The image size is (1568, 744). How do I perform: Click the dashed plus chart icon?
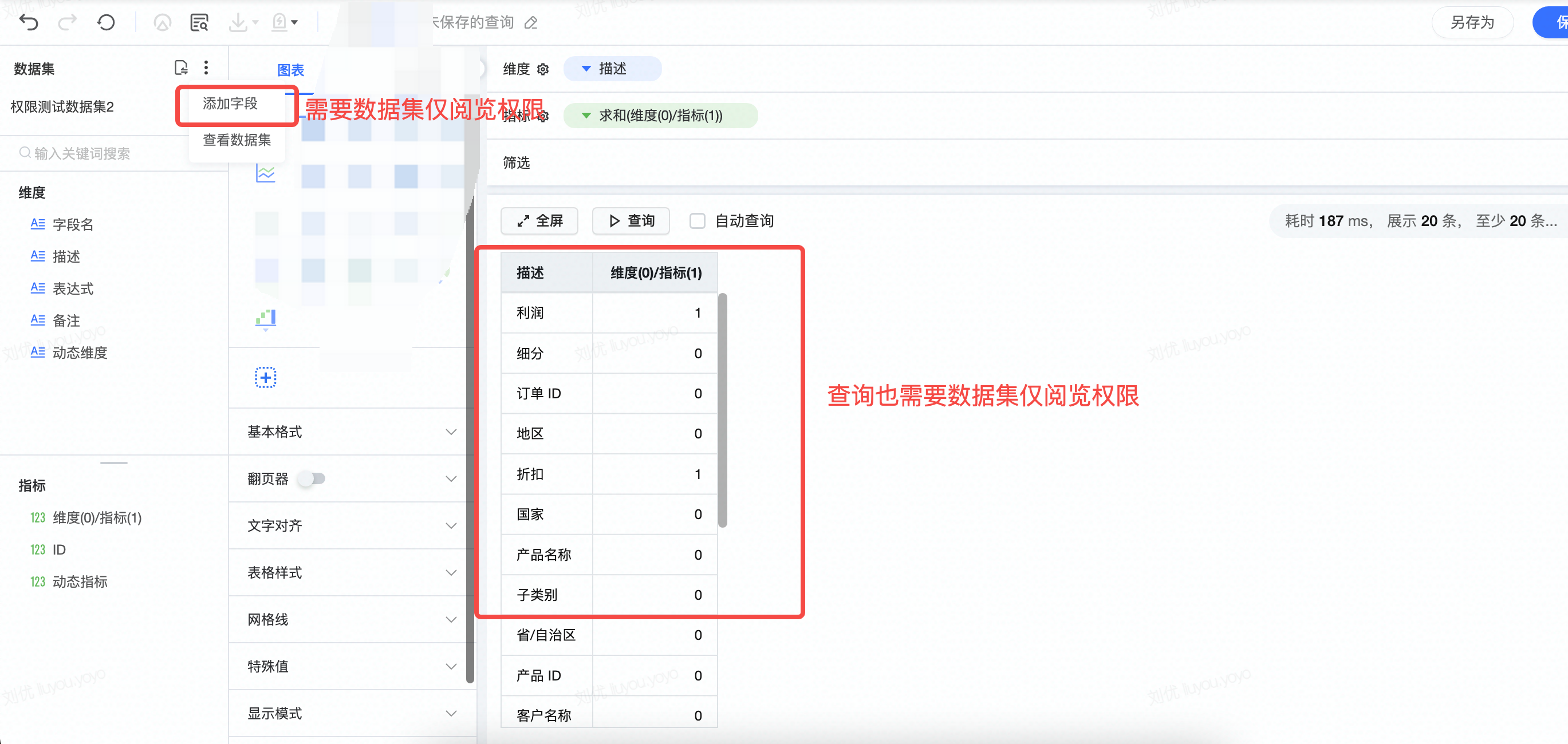pyautogui.click(x=265, y=377)
